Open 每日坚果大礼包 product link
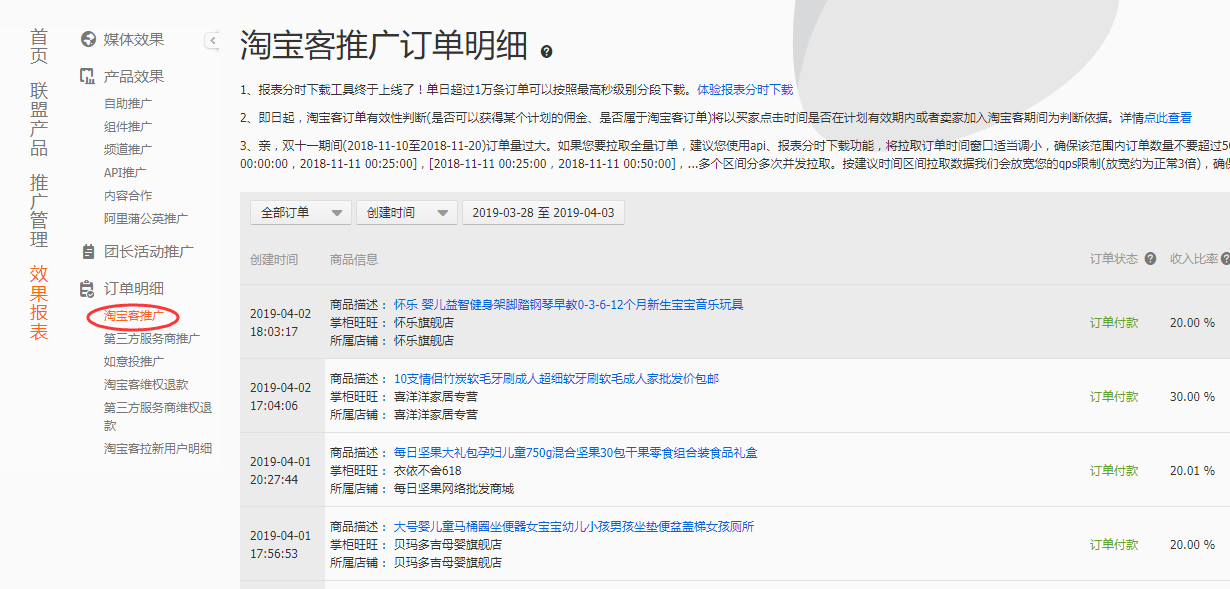Viewport: 1230px width, 589px height. click(576, 452)
